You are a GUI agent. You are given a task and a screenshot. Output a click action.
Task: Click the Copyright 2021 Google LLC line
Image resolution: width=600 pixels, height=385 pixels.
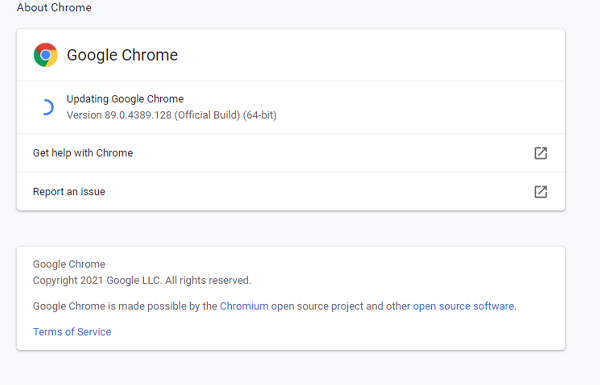coord(142,281)
